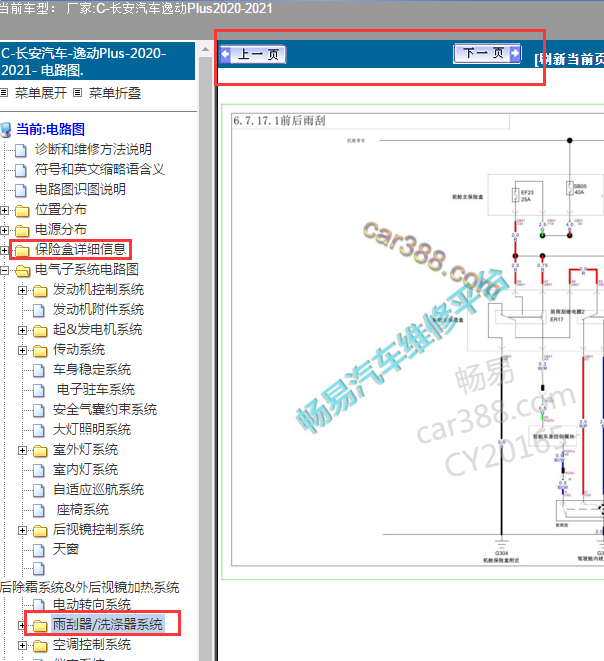This screenshot has width=604, height=661.
Task: Click the 传动系统 folder icon
Action: 40,350
